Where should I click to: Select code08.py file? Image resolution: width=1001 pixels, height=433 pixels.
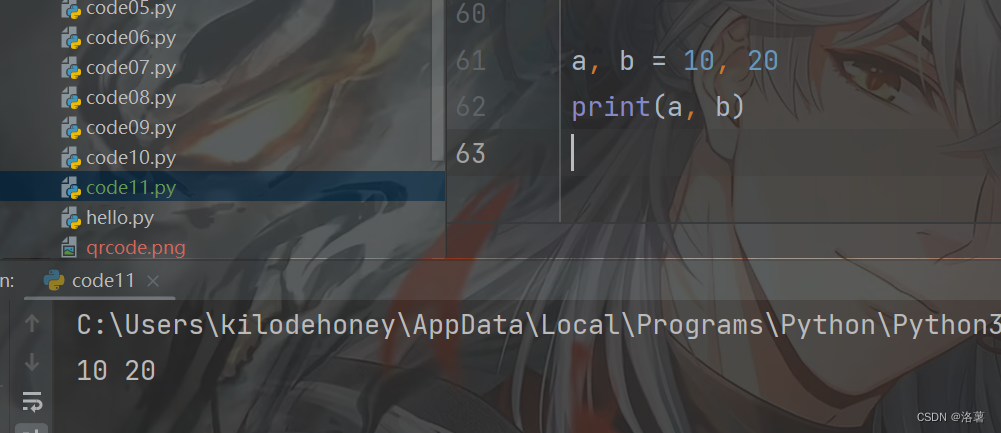(131, 98)
